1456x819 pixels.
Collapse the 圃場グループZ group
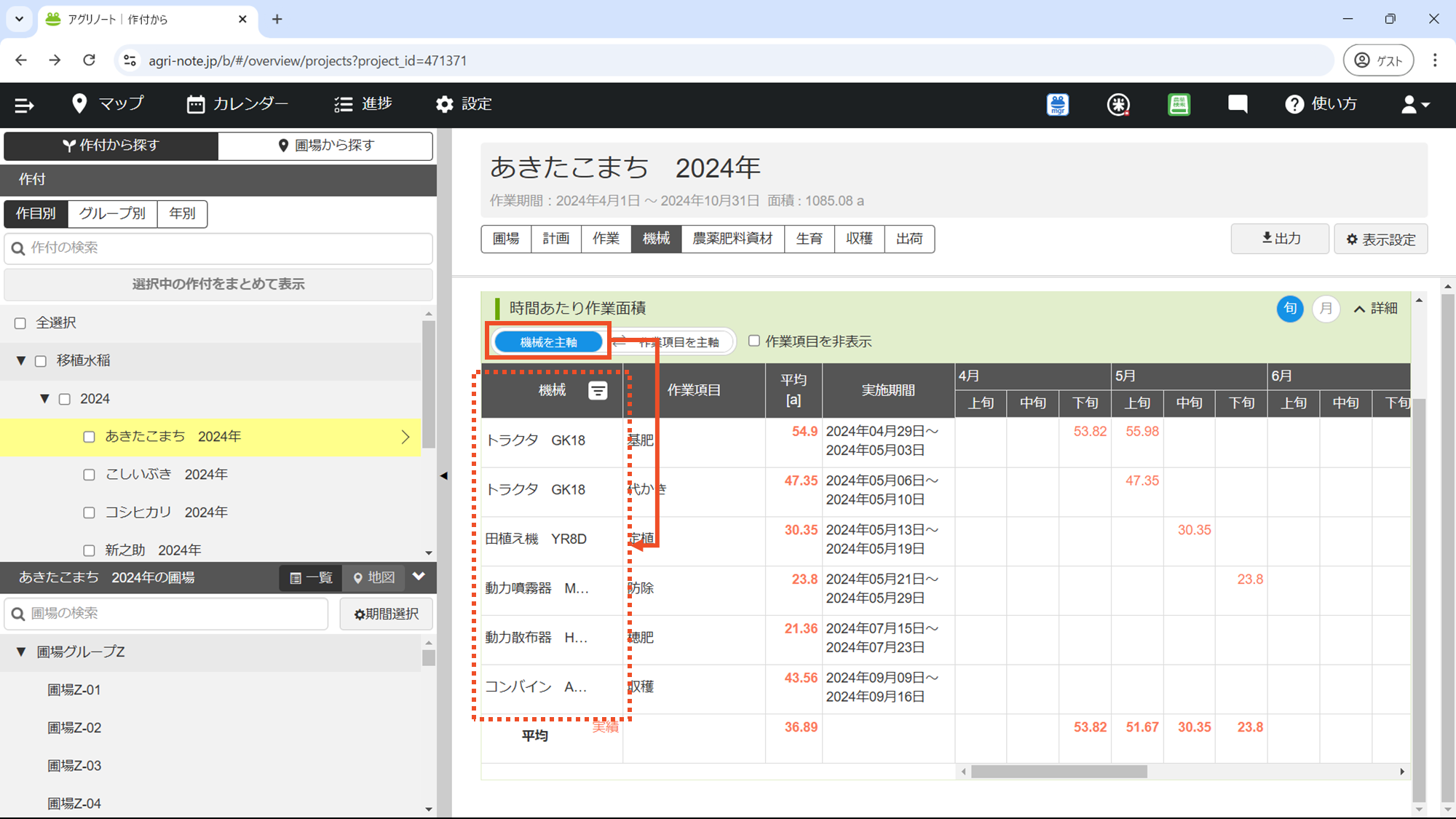coord(21,652)
